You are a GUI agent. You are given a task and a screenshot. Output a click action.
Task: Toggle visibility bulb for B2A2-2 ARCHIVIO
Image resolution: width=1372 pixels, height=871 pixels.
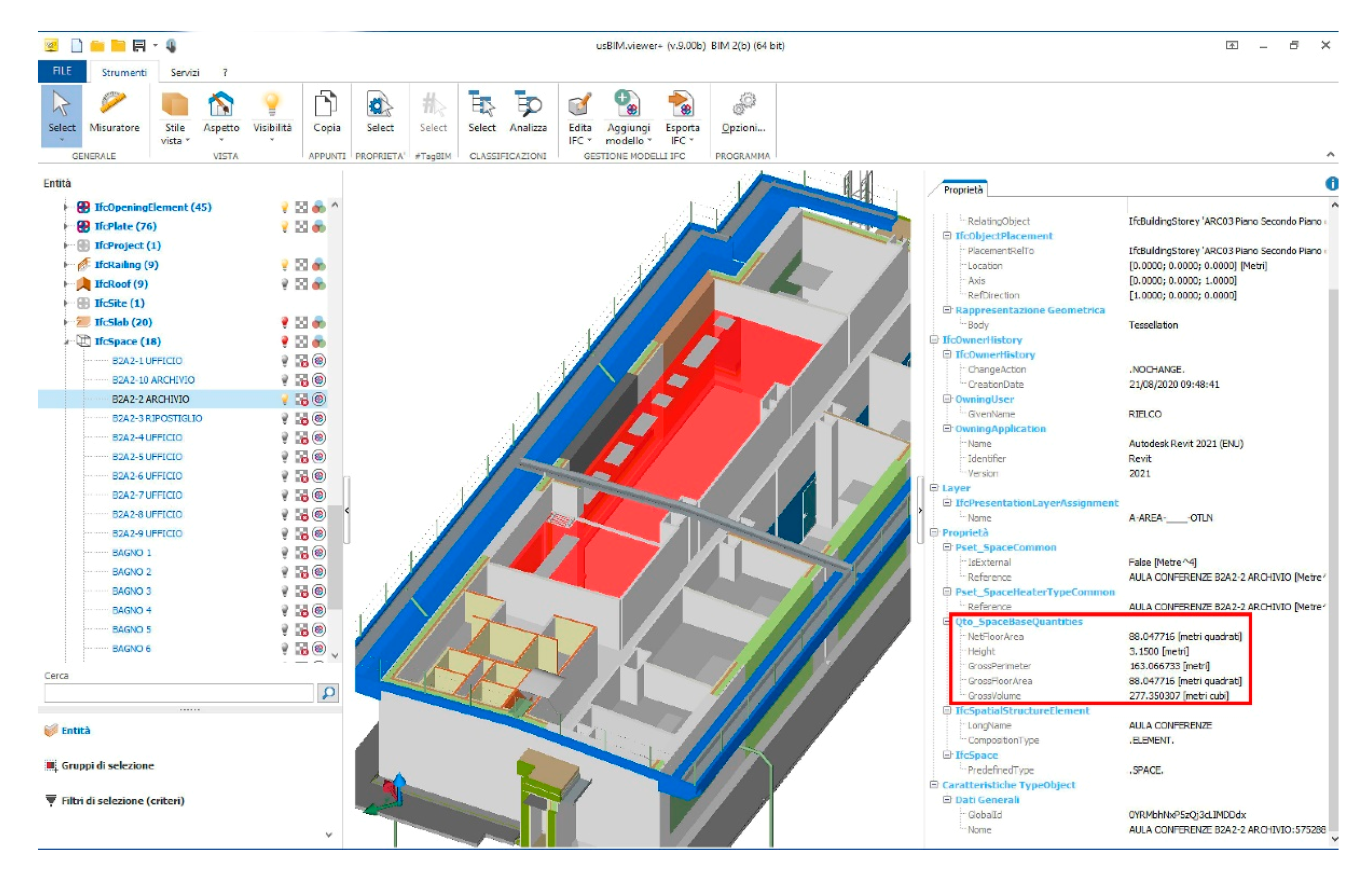coord(285,399)
